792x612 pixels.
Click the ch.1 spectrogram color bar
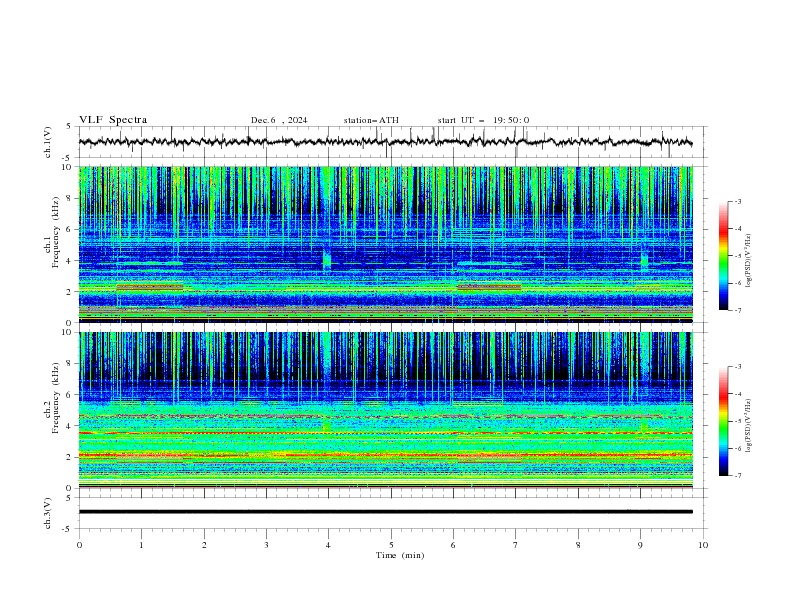click(x=723, y=256)
